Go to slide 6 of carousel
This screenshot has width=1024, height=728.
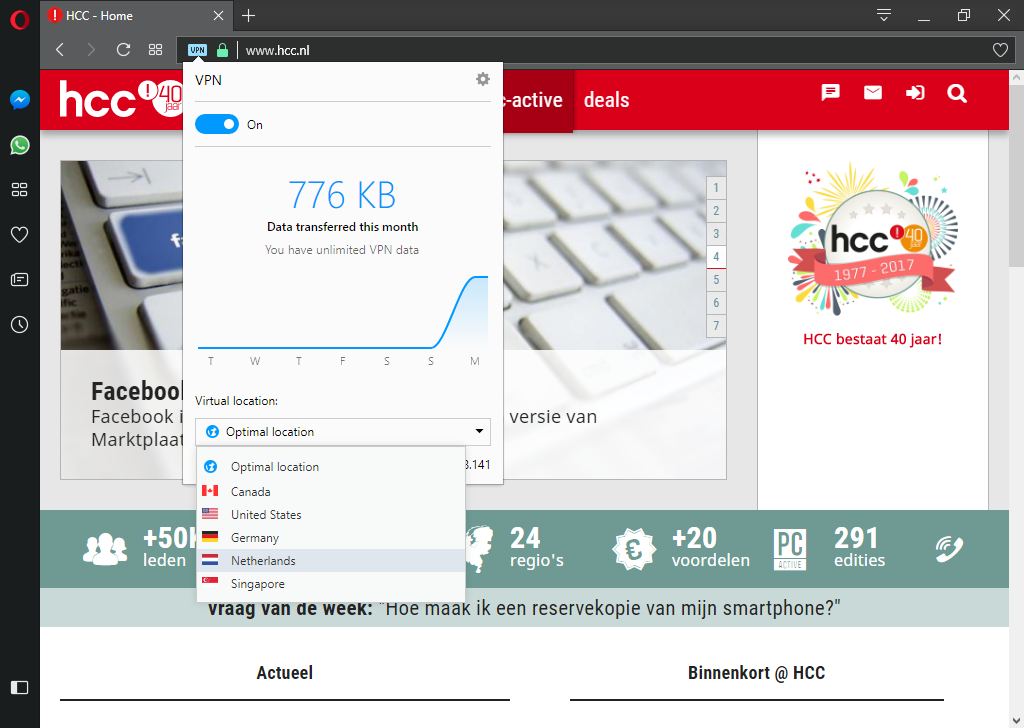(716, 302)
